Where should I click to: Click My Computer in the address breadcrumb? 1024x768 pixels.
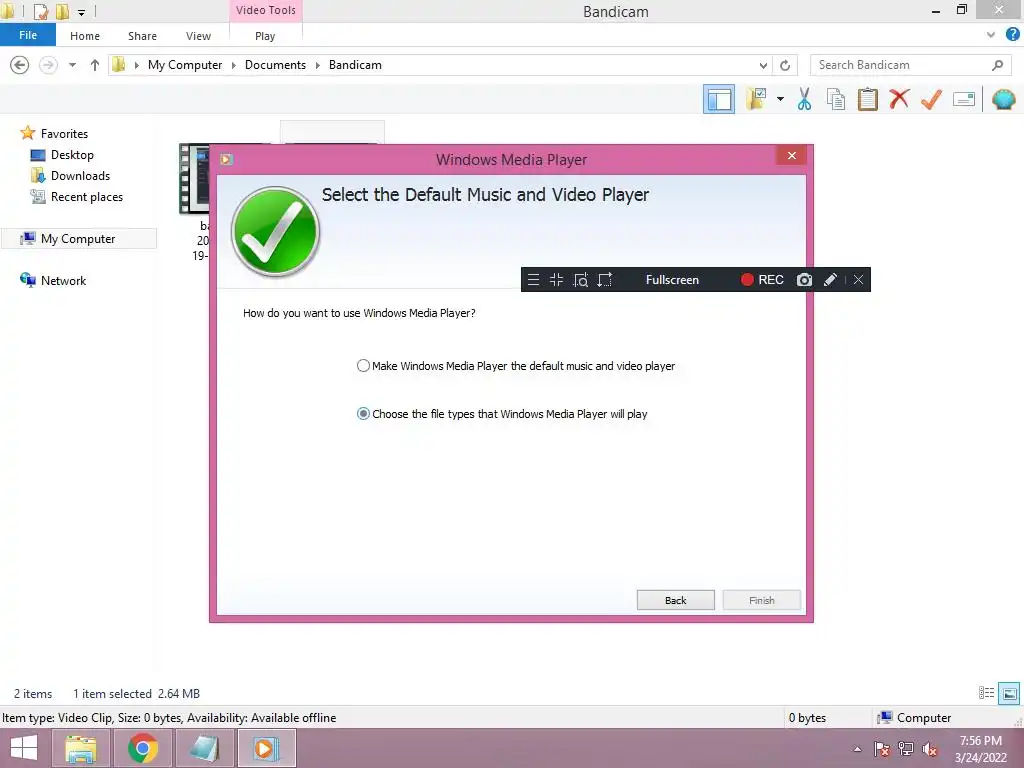tap(185, 65)
